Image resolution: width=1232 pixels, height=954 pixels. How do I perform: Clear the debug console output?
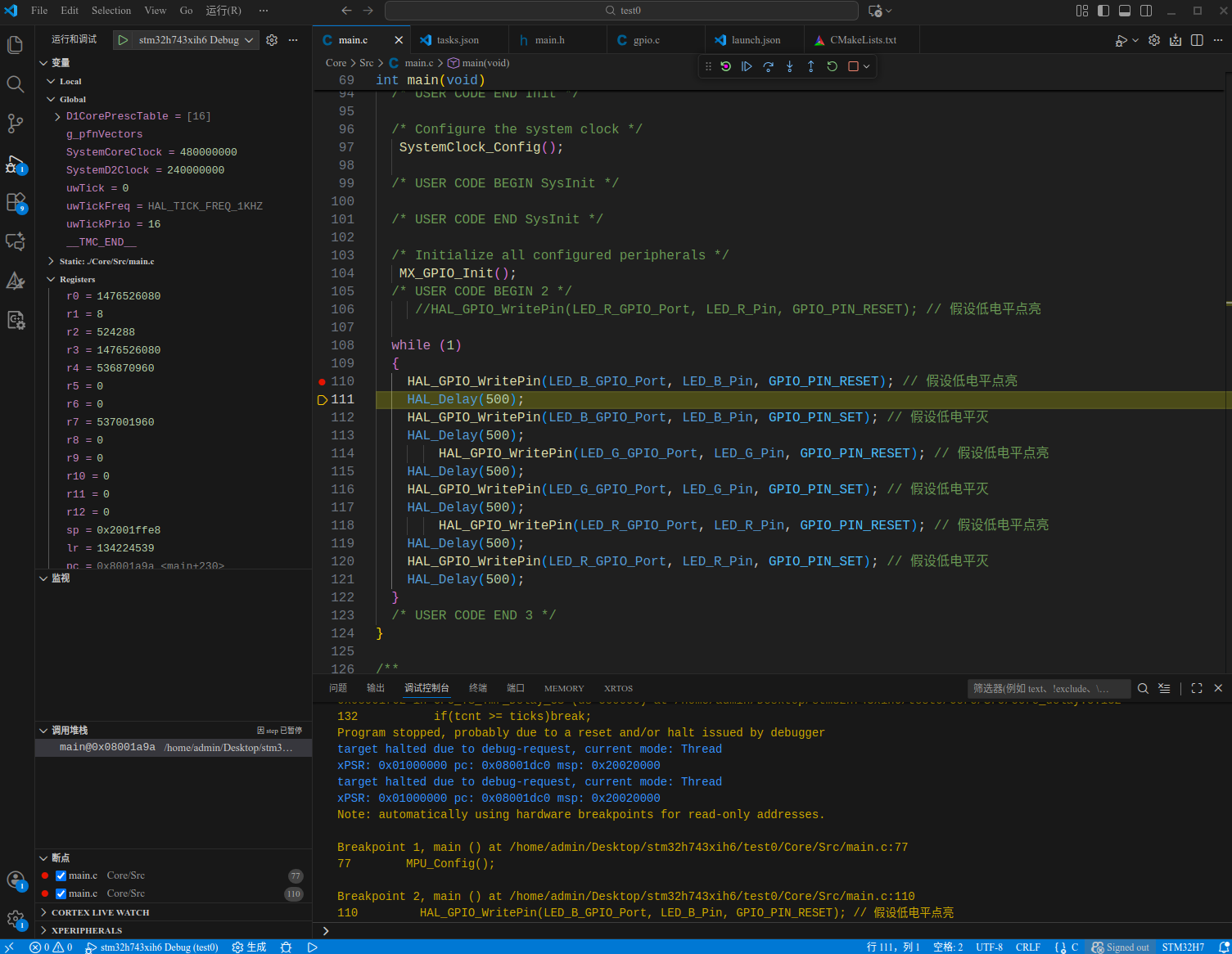1164,688
